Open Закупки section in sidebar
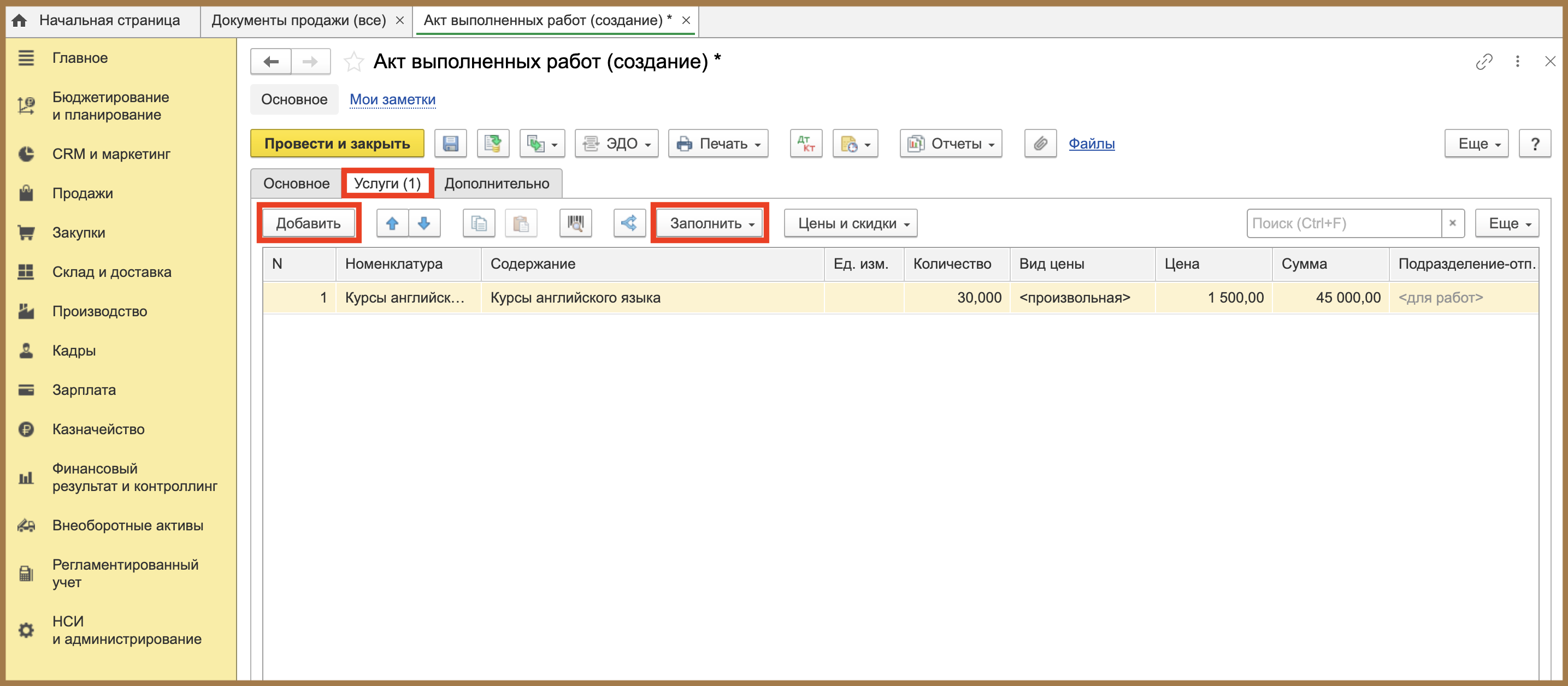This screenshot has height=686, width=1568. 79,233
